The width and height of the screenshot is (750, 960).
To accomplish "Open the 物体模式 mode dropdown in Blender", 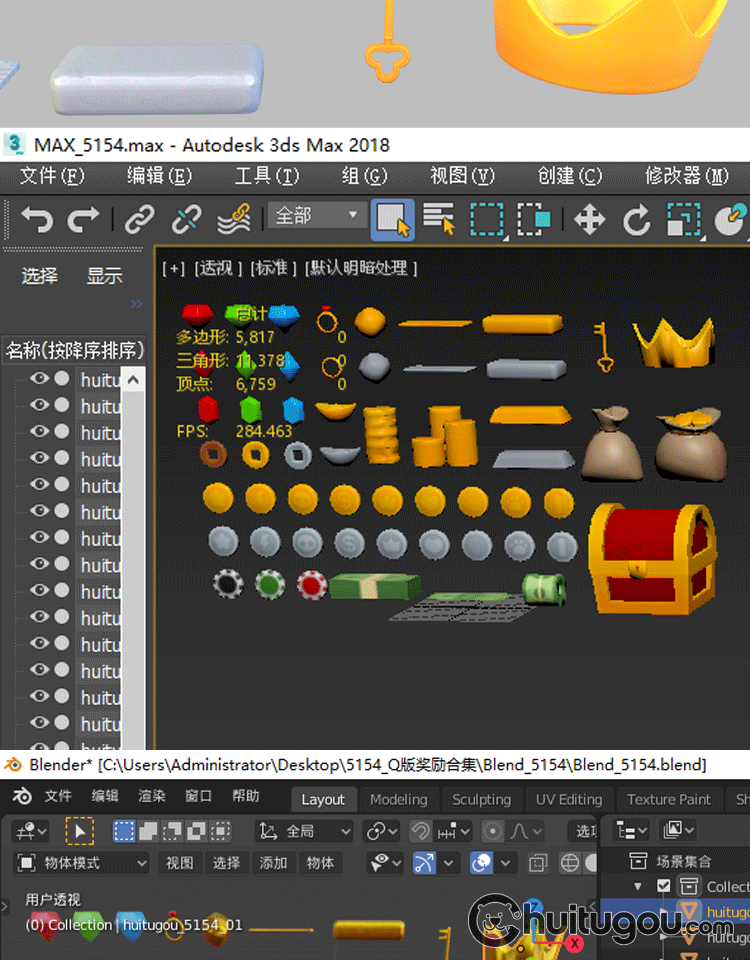I will click(x=83, y=862).
